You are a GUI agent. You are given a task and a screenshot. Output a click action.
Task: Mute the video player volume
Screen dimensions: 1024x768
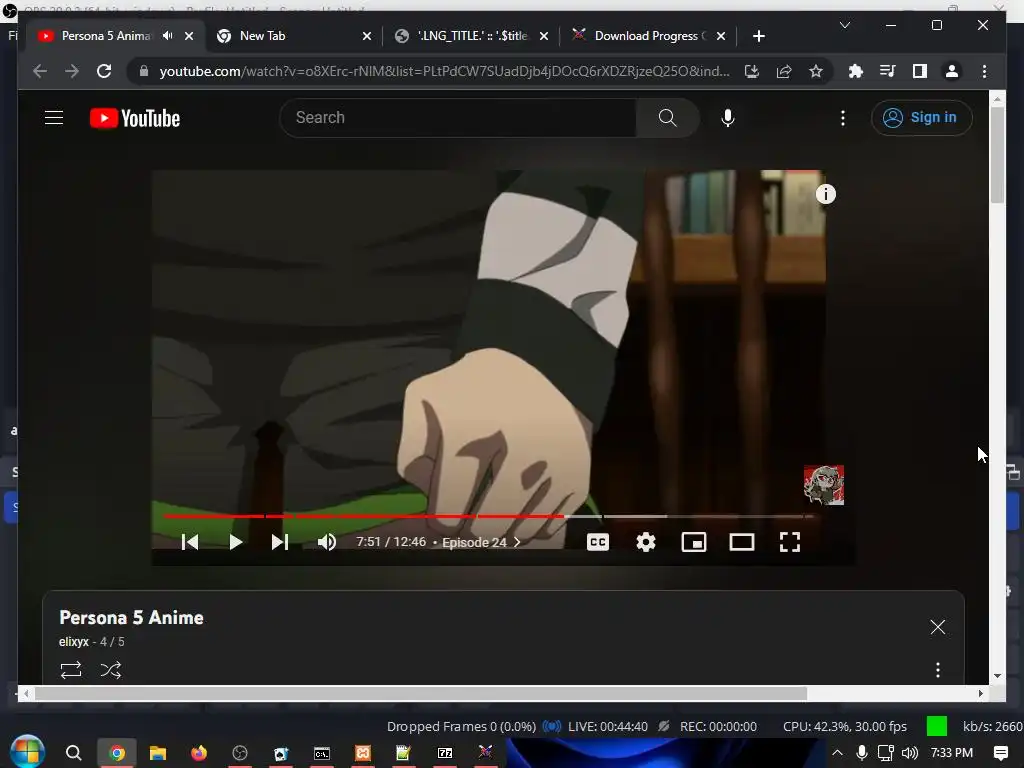pos(327,542)
